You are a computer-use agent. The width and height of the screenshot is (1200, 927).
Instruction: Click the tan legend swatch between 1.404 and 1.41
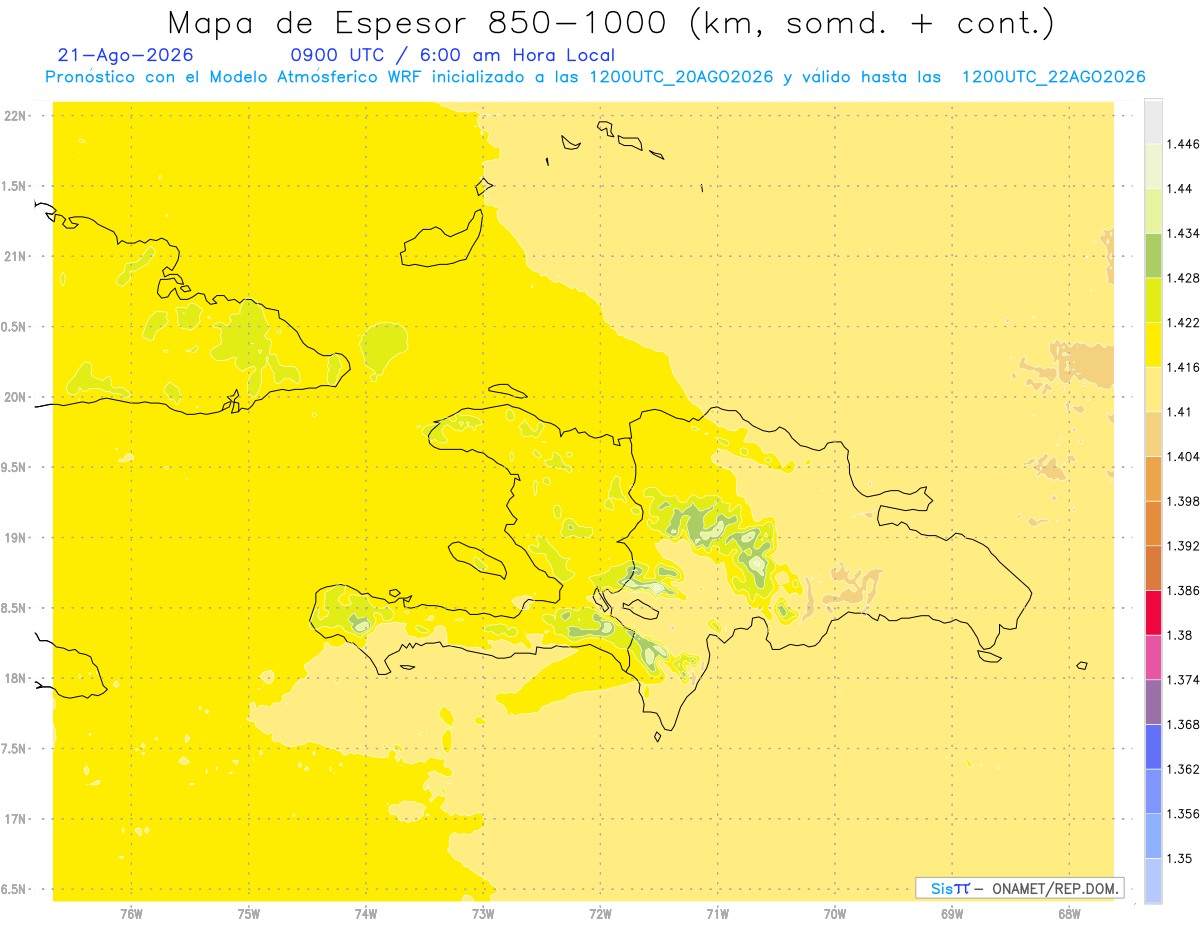click(x=1153, y=434)
